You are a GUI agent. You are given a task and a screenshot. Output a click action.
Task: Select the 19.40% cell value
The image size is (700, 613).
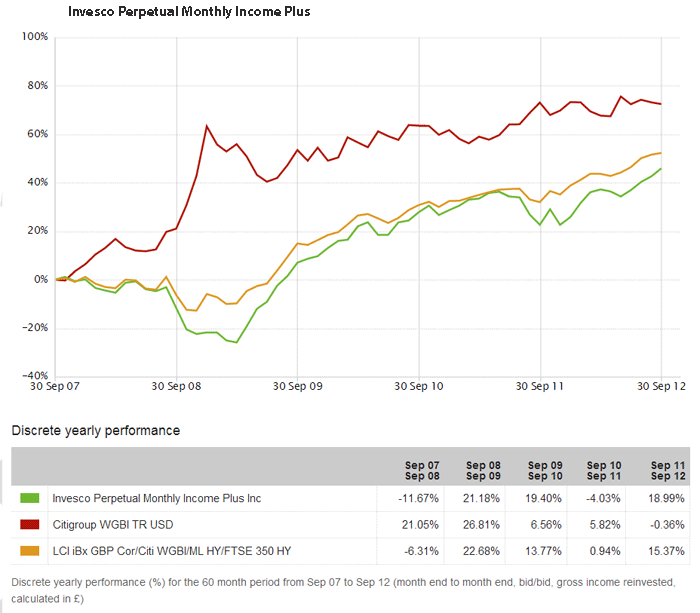click(x=543, y=498)
